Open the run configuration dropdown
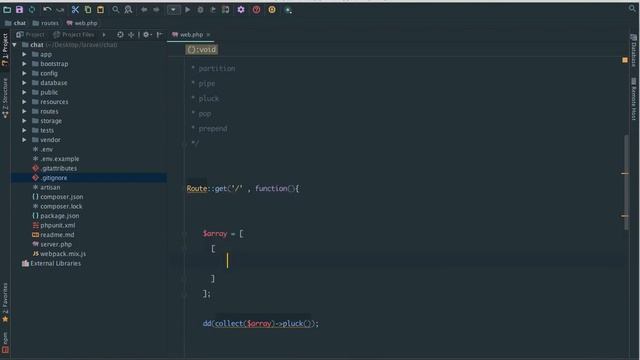The image size is (640, 360). click(173, 9)
